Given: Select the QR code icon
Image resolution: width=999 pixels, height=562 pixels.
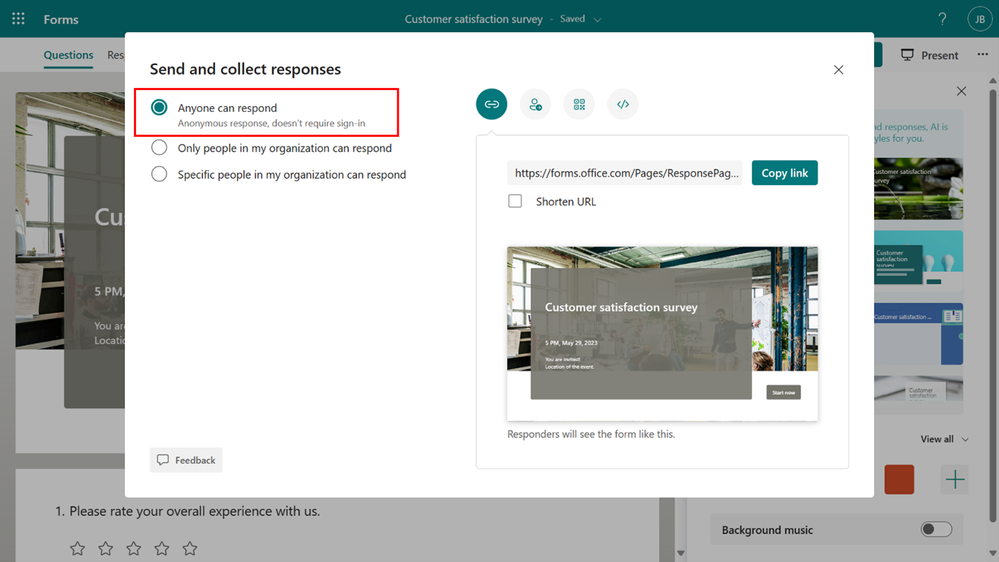Looking at the screenshot, I should (579, 104).
